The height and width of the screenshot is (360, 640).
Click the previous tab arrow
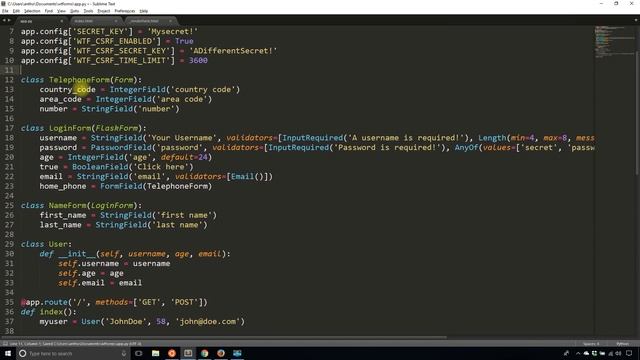tap(4, 20)
